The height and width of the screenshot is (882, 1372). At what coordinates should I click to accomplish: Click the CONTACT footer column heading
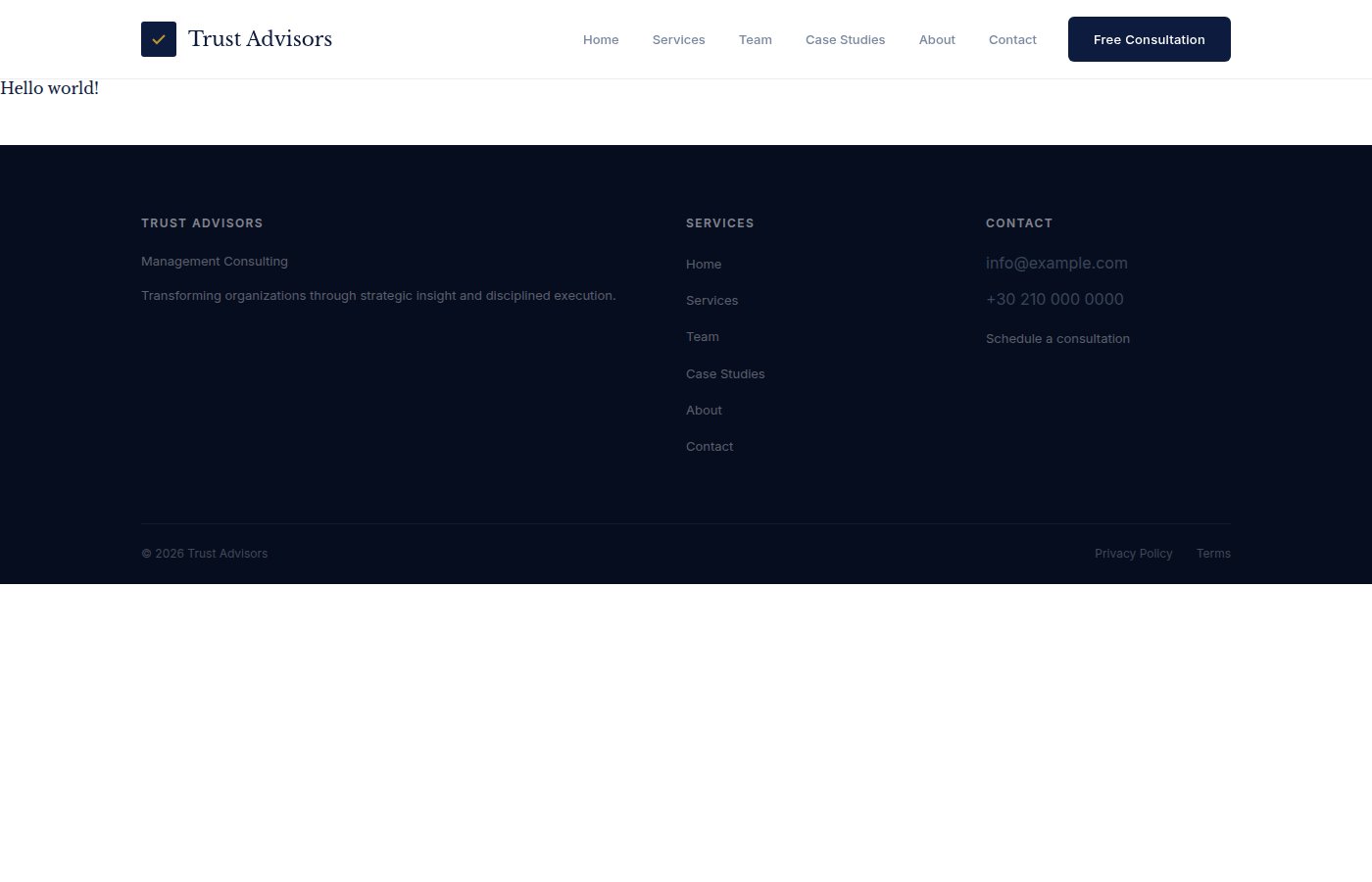tap(1019, 223)
